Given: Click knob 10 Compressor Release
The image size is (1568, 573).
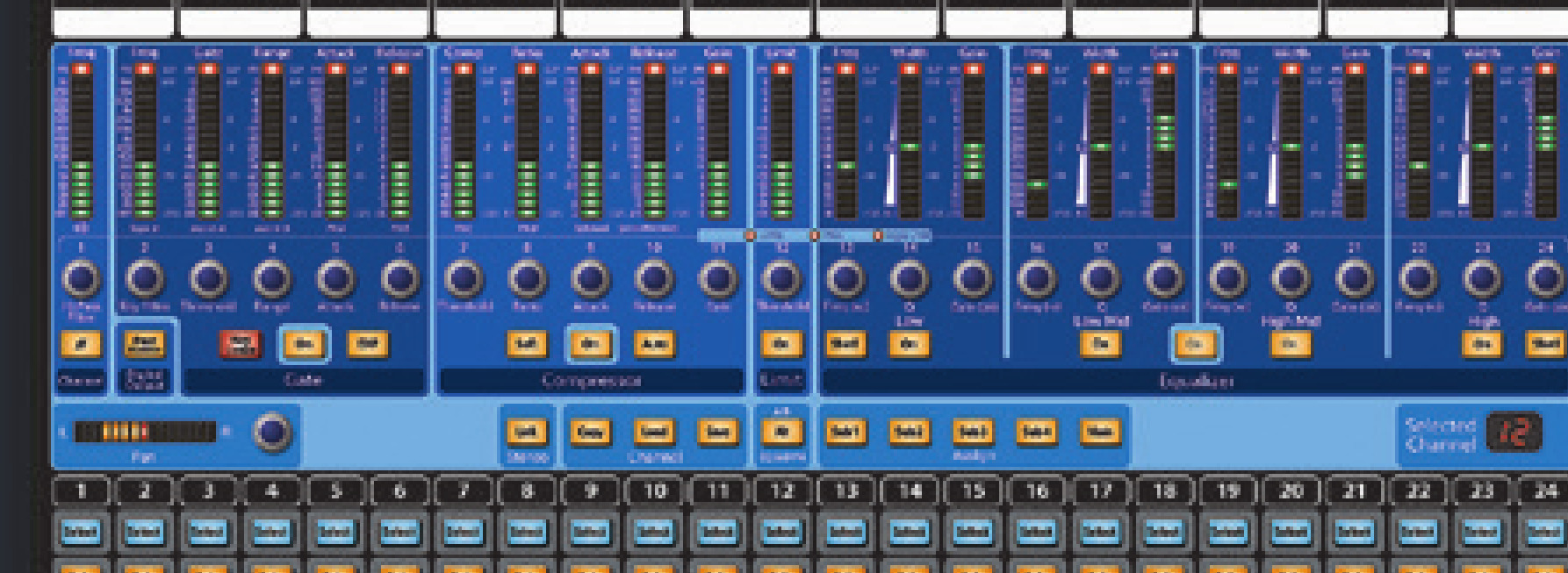Looking at the screenshot, I should point(654,279).
